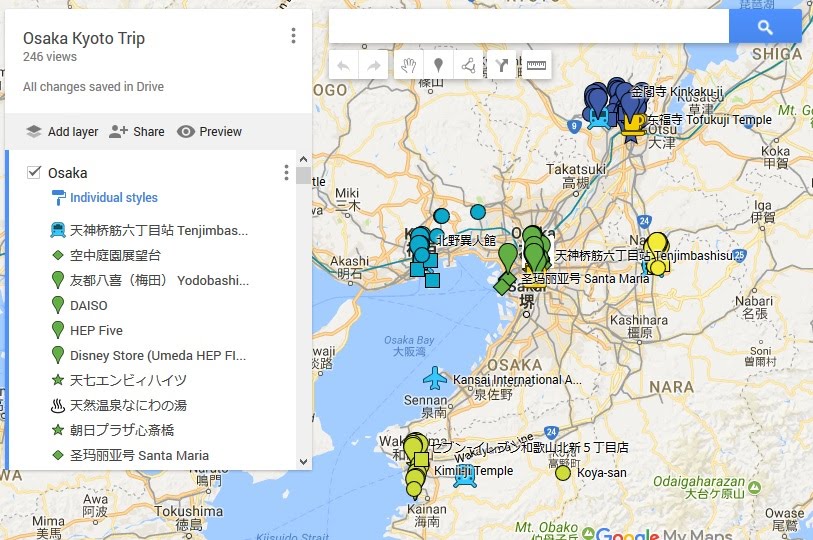
Task: Select the draw line tool
Action: tap(468, 65)
